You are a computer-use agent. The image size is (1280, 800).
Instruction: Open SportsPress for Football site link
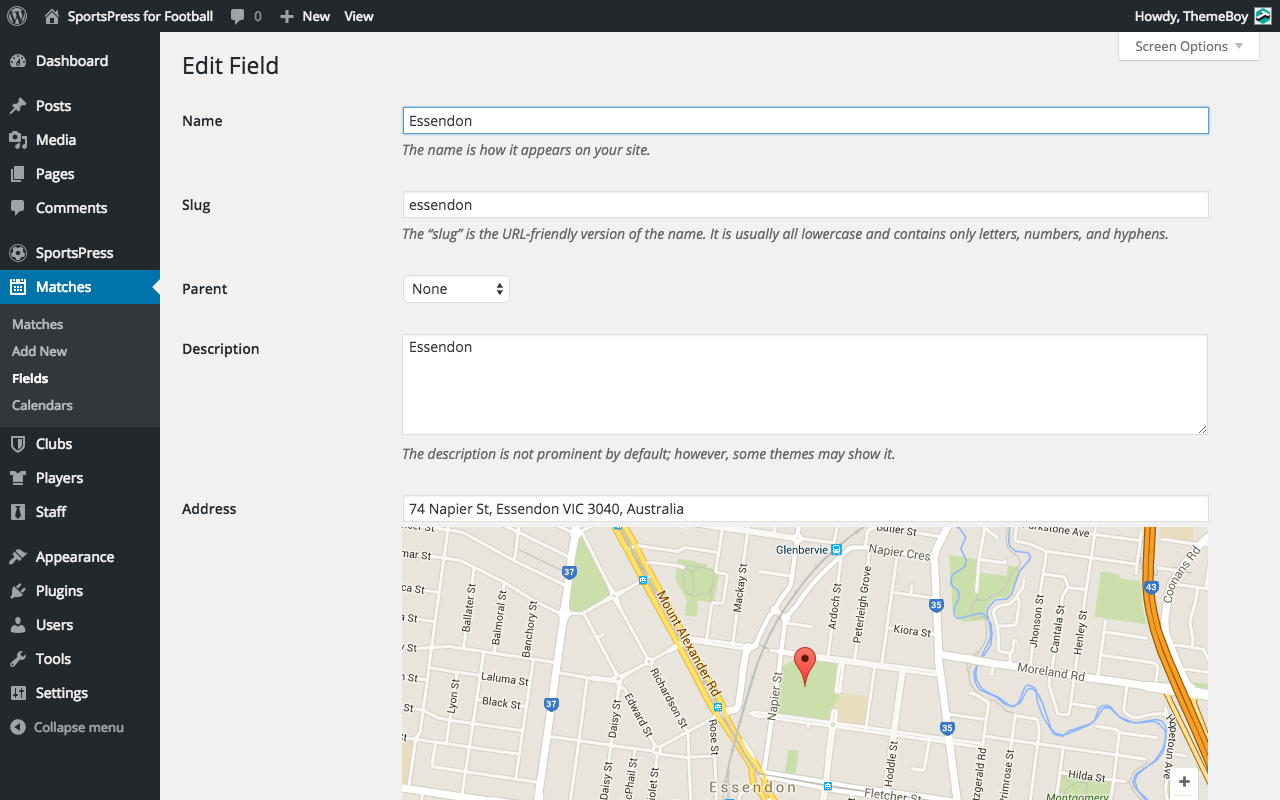139,16
